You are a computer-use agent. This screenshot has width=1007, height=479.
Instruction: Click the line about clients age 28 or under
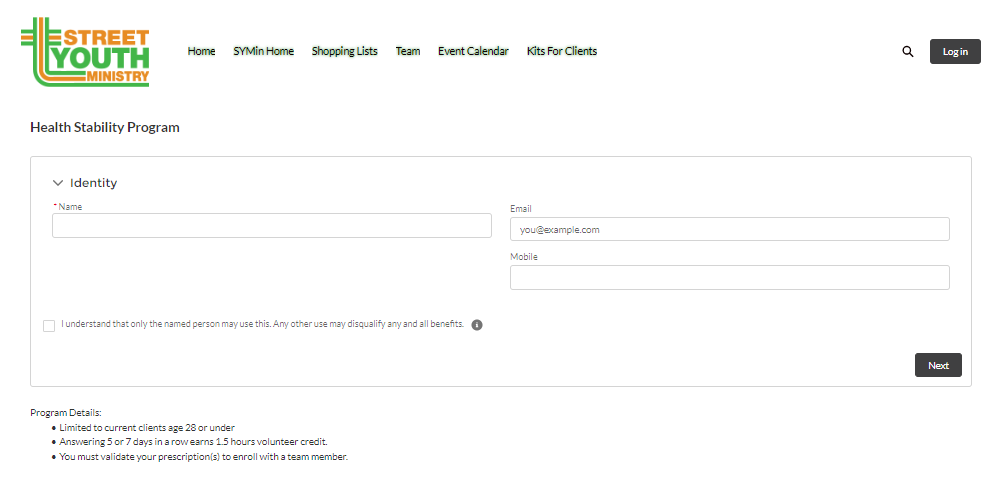(147, 428)
